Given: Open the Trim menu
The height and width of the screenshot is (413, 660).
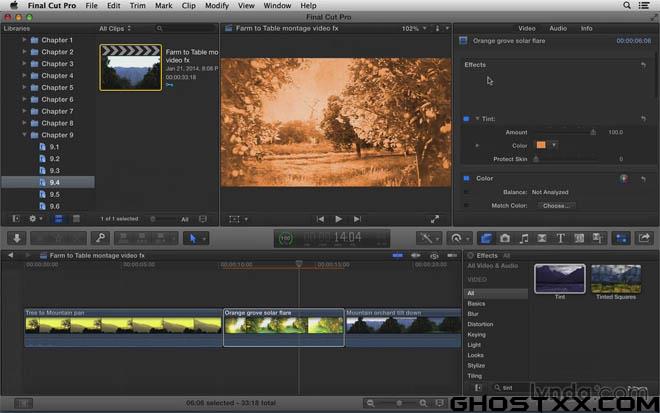Looking at the screenshot, I should point(137,5).
